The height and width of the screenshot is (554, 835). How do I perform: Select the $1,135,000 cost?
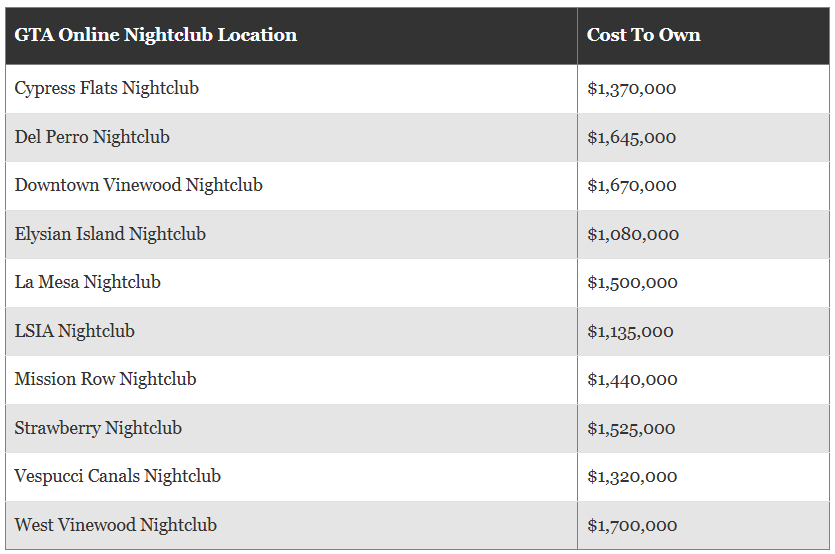(x=630, y=332)
